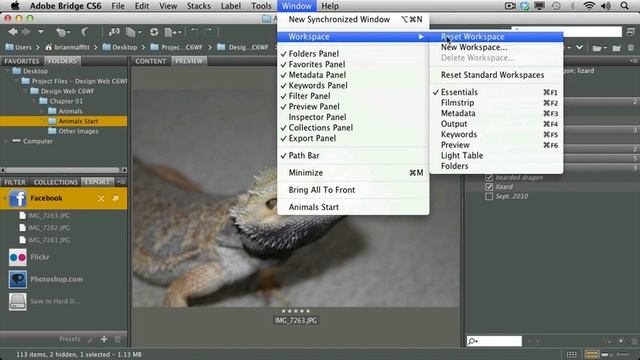Choose Reset Standard Workspaces
The image size is (640, 360).
tap(496, 75)
